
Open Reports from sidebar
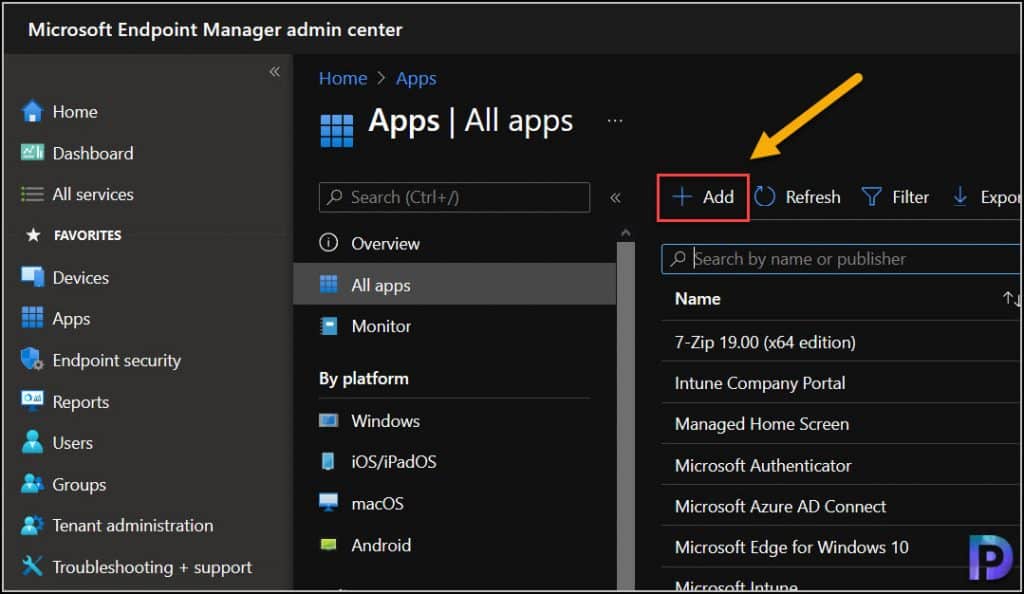[80, 402]
